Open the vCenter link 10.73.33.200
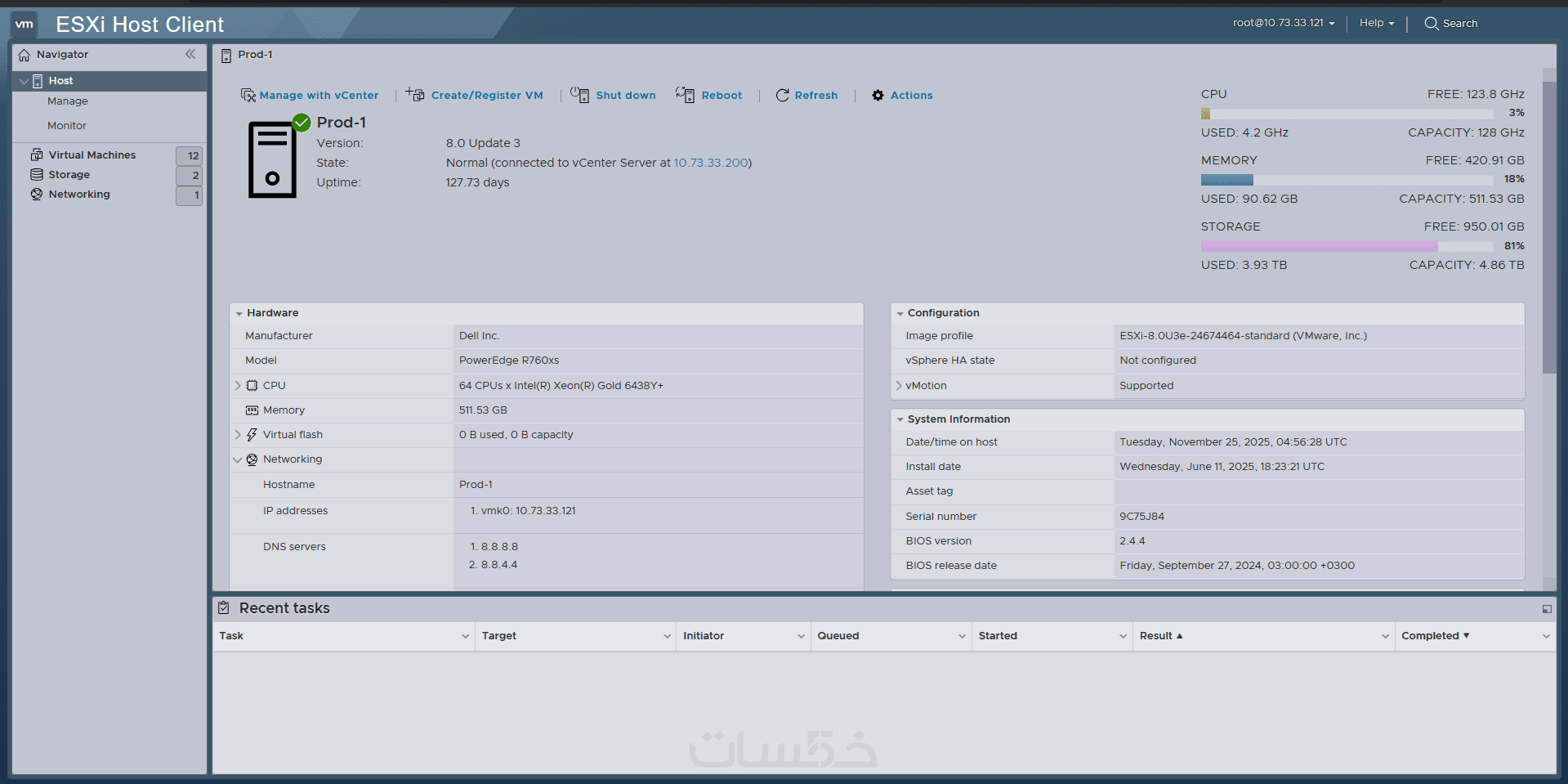The width and height of the screenshot is (1568, 784). (711, 163)
